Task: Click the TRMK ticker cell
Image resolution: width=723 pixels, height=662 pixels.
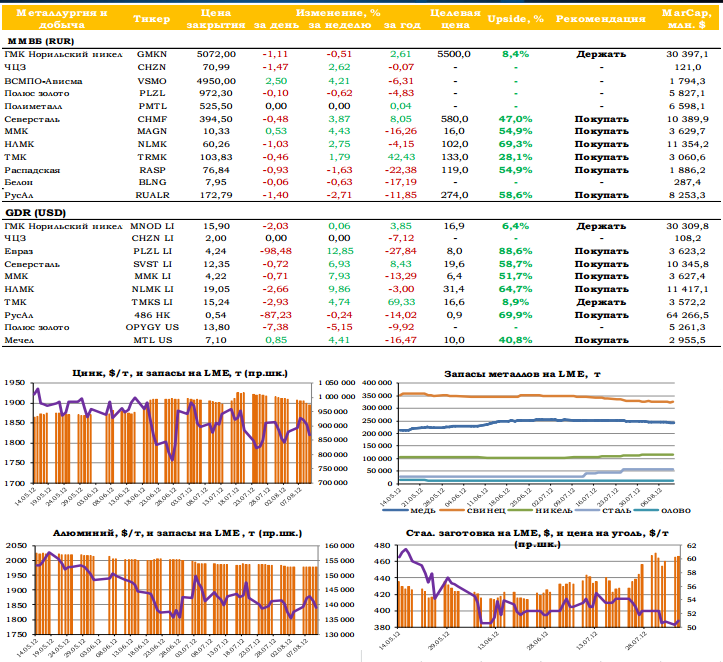Action: 152,157
